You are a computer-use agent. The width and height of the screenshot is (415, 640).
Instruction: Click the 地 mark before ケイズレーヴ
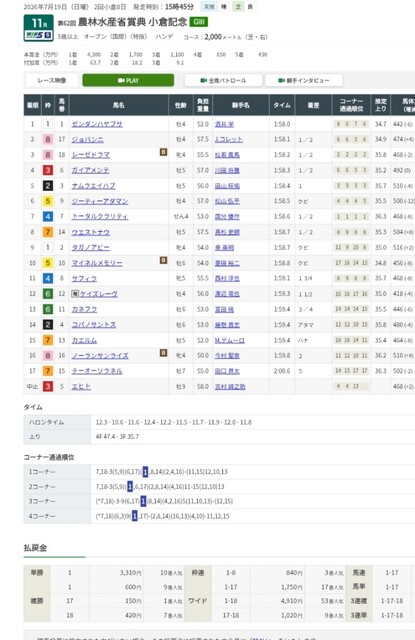click(75, 294)
